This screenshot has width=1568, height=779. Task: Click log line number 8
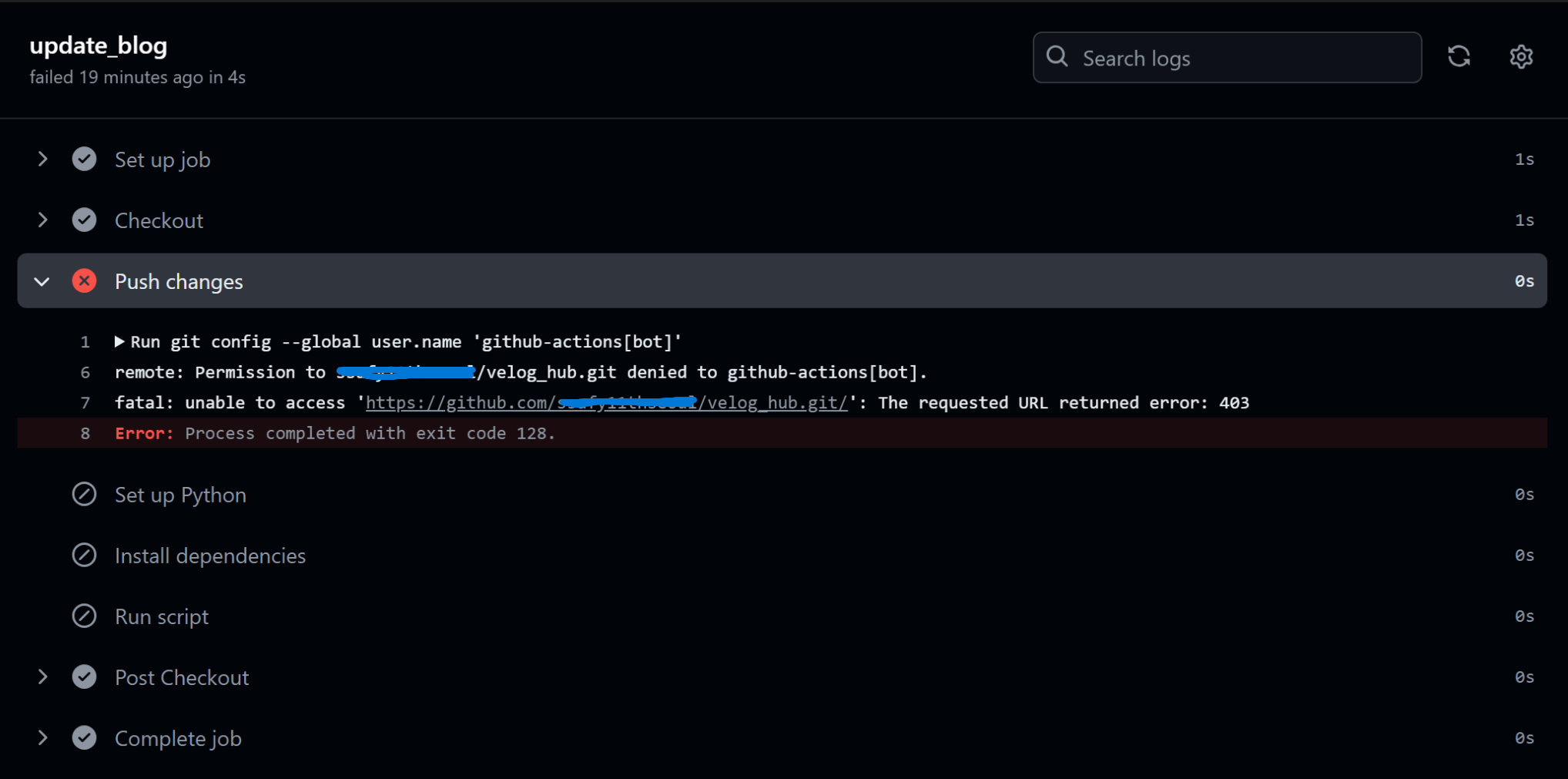(85, 433)
